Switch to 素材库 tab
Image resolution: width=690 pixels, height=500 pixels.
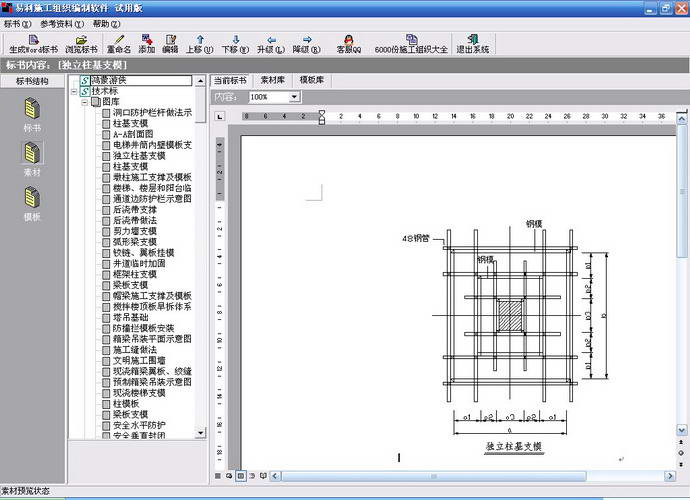tap(272, 80)
